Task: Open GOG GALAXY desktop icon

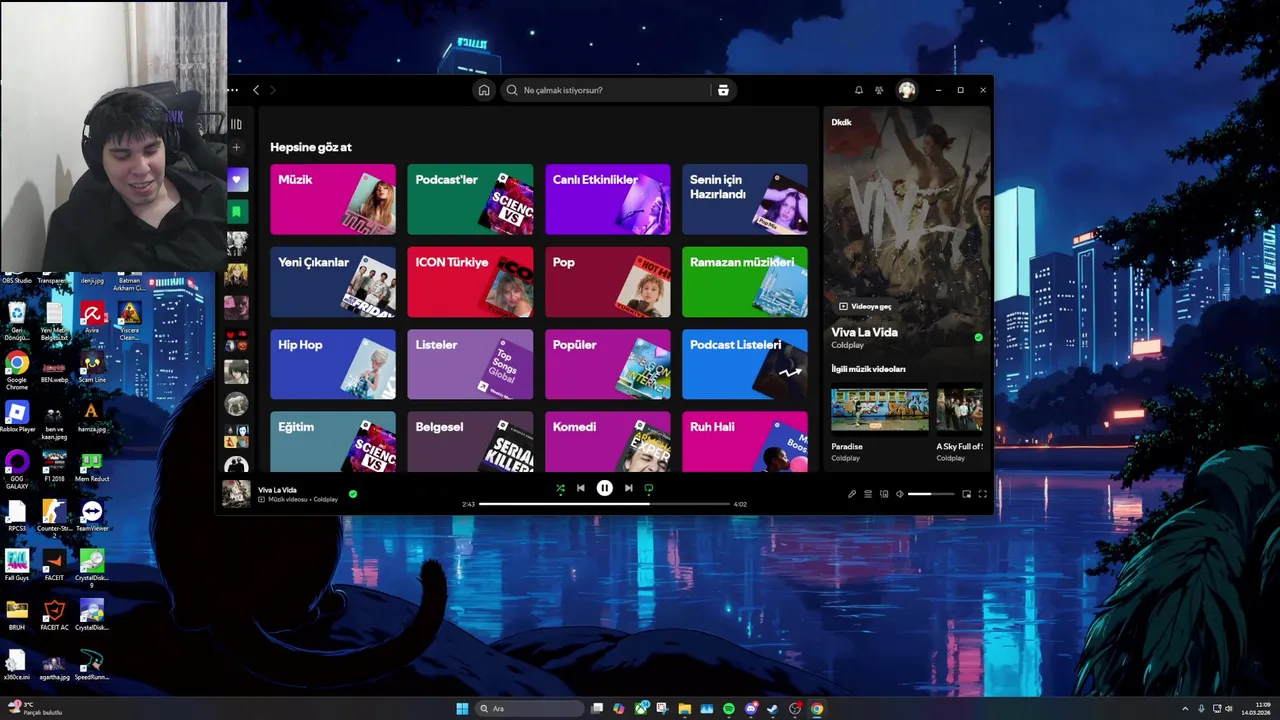Action: point(17,467)
